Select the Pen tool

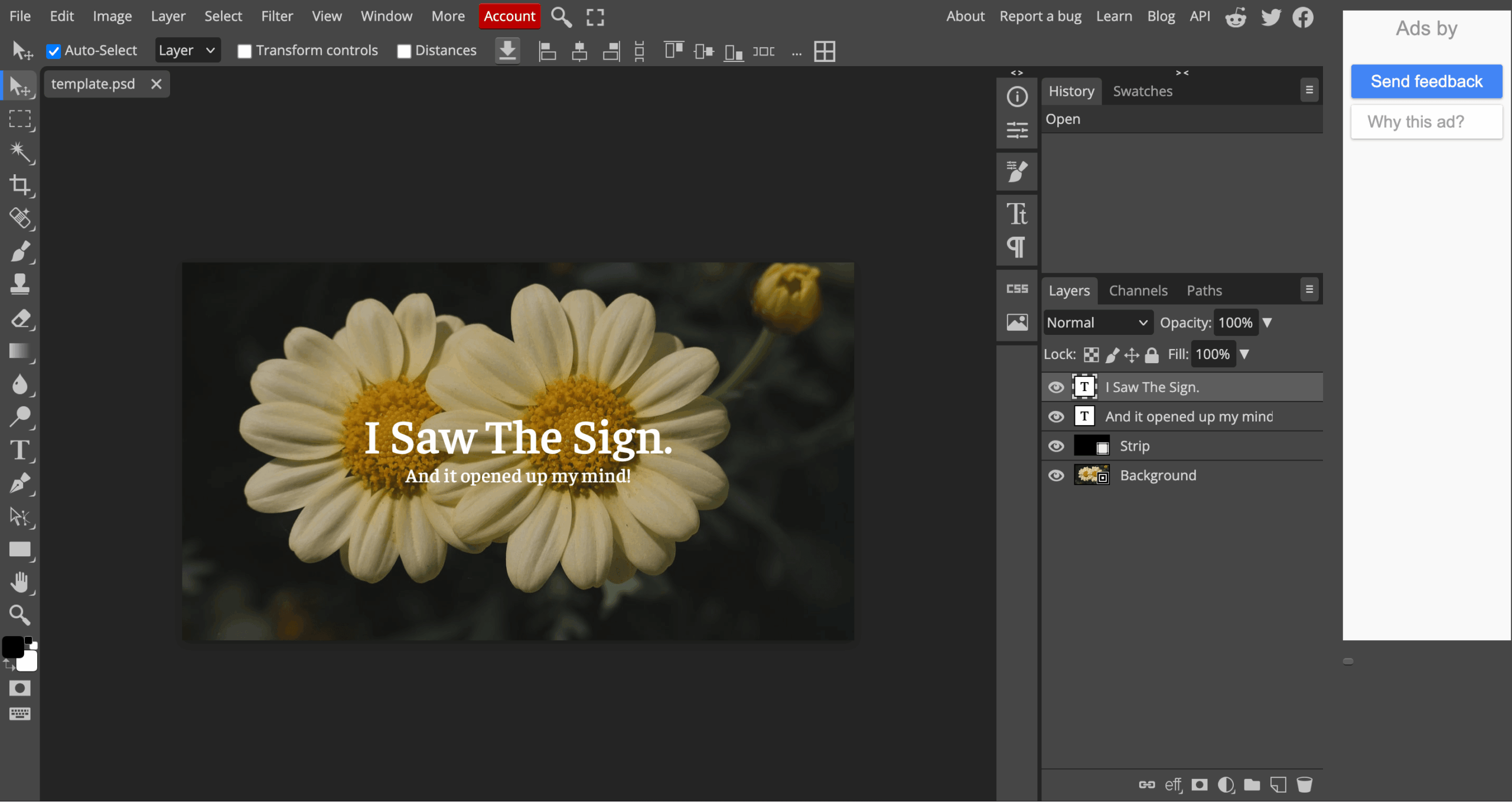[20, 484]
